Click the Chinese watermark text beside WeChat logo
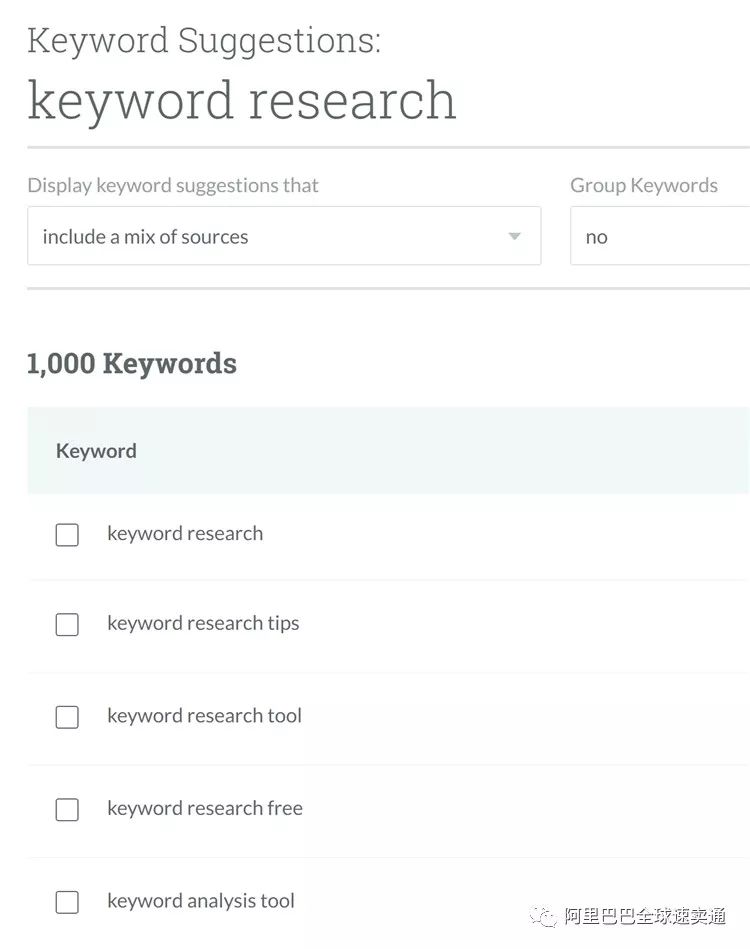750x949 pixels. [644, 915]
